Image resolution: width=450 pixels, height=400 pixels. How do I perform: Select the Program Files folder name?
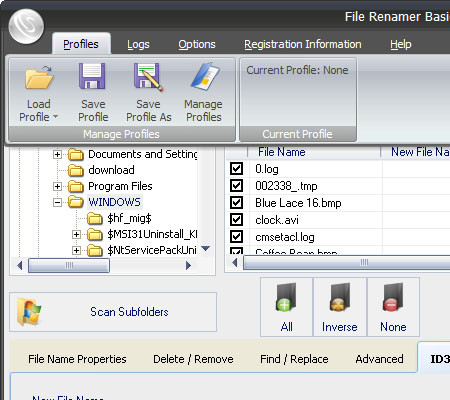tap(120, 186)
